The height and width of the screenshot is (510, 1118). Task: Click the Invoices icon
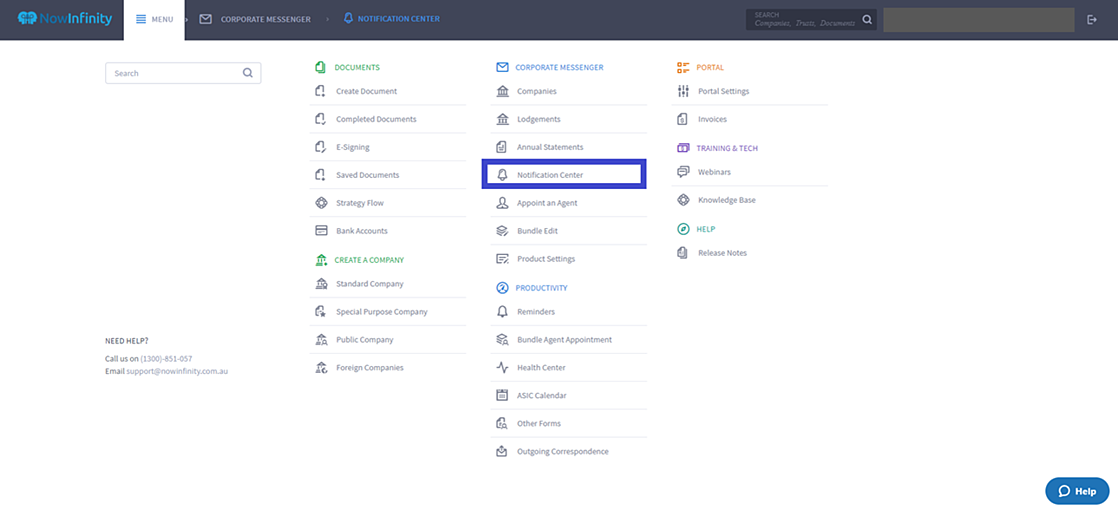[683, 119]
